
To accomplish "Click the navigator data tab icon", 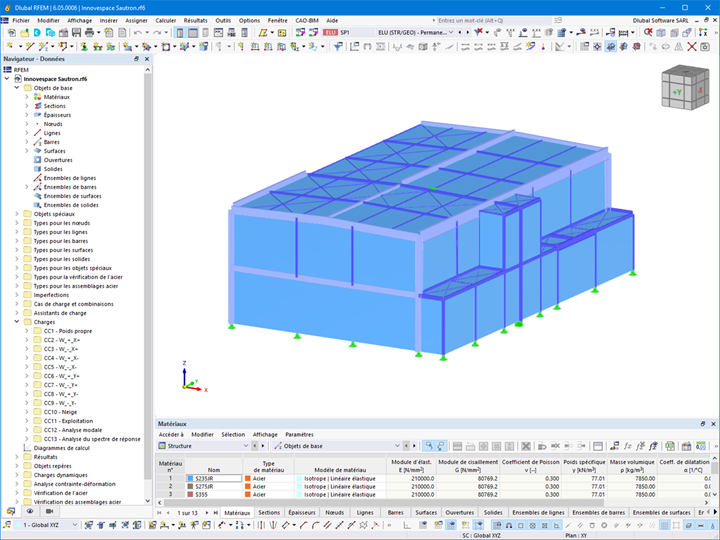I will click(x=11, y=511).
